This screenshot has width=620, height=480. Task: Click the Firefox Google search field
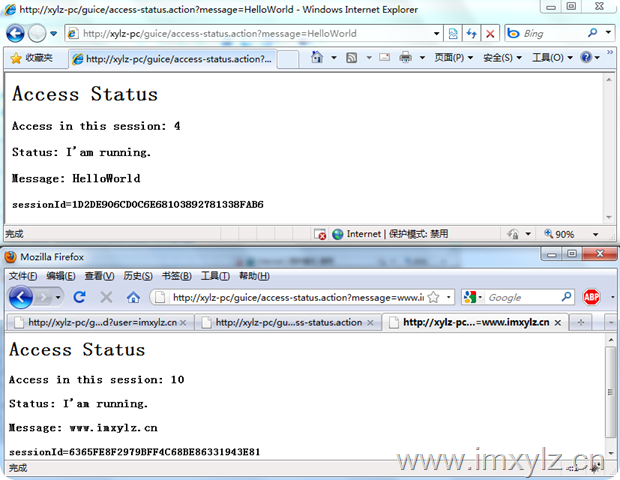coord(524,297)
